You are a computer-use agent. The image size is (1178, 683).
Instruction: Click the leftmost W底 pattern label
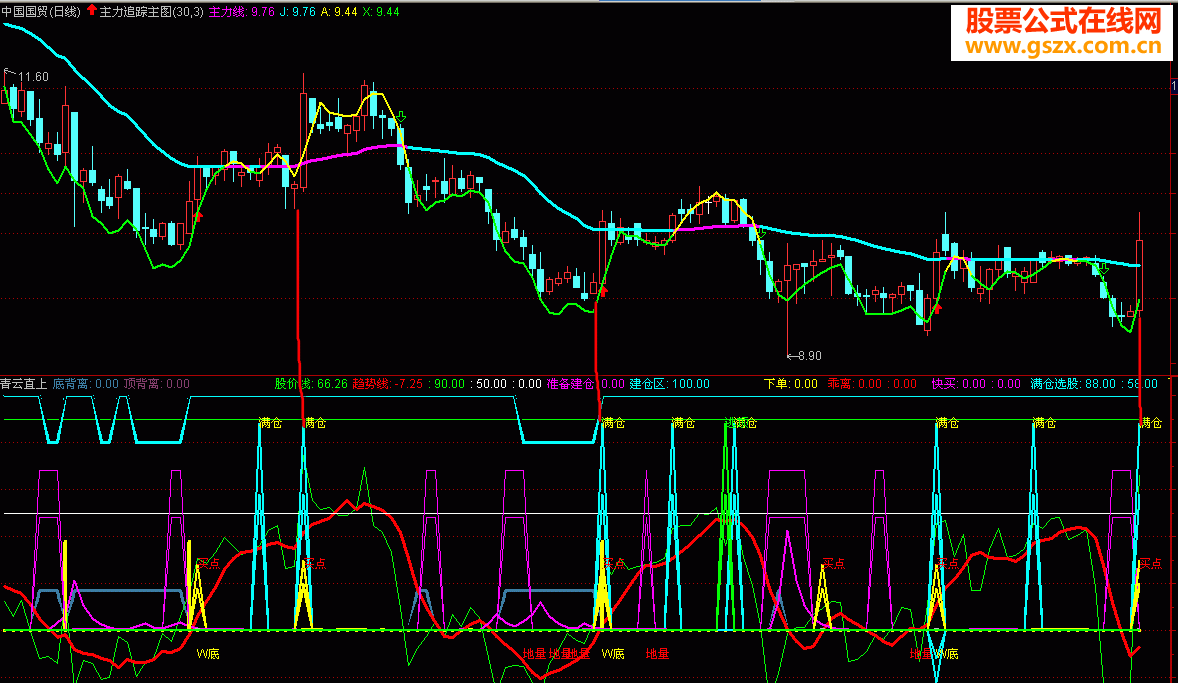click(x=208, y=654)
